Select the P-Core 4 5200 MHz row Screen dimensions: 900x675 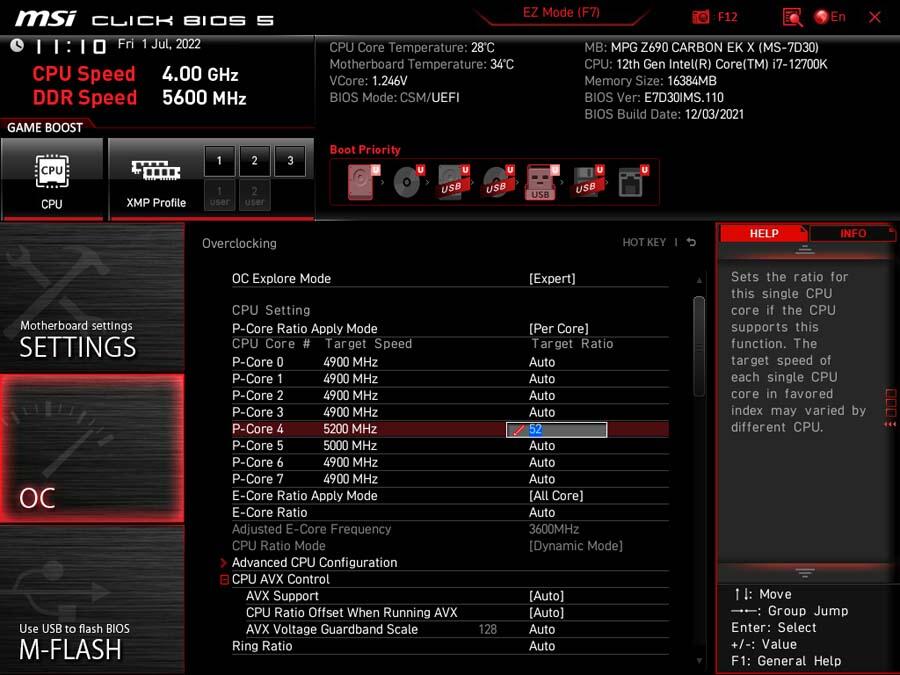point(450,429)
